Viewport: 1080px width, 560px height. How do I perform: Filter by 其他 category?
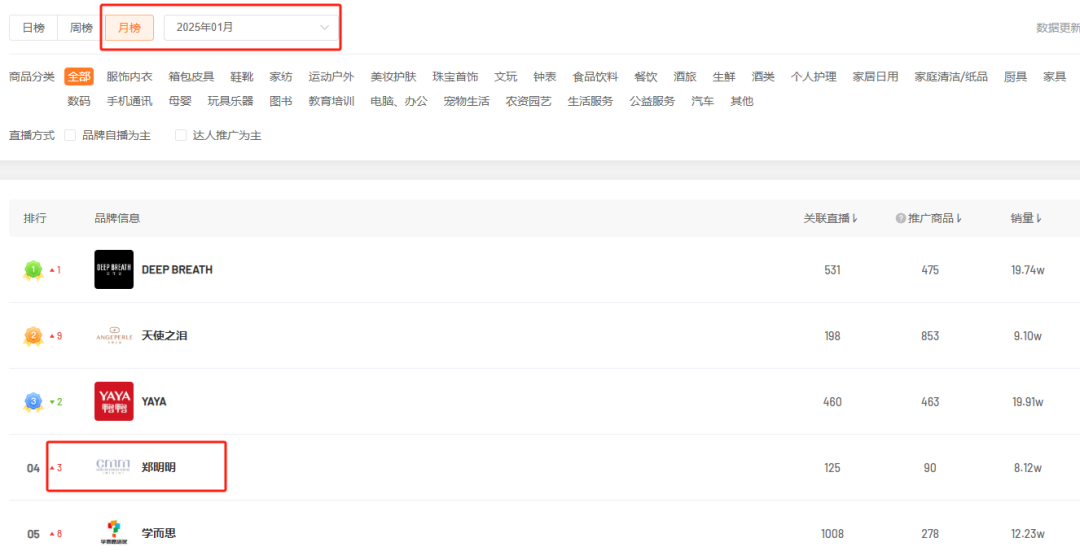(x=742, y=101)
